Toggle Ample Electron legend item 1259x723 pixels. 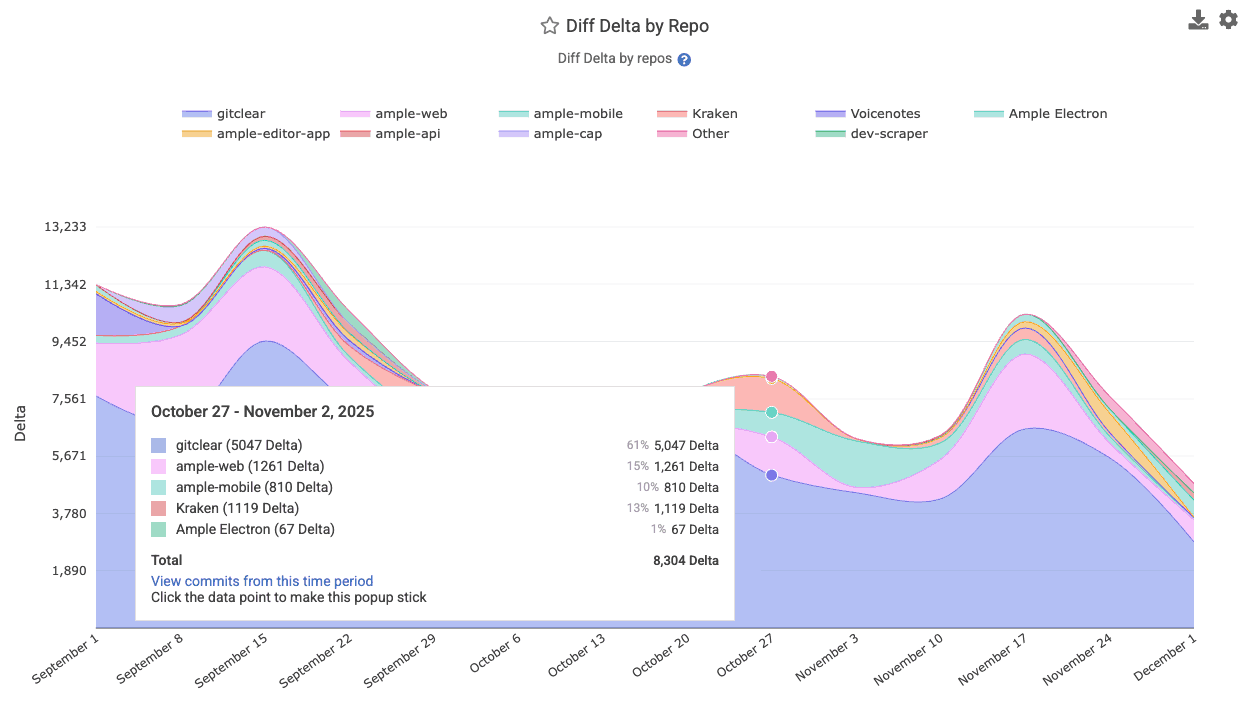pos(1041,114)
